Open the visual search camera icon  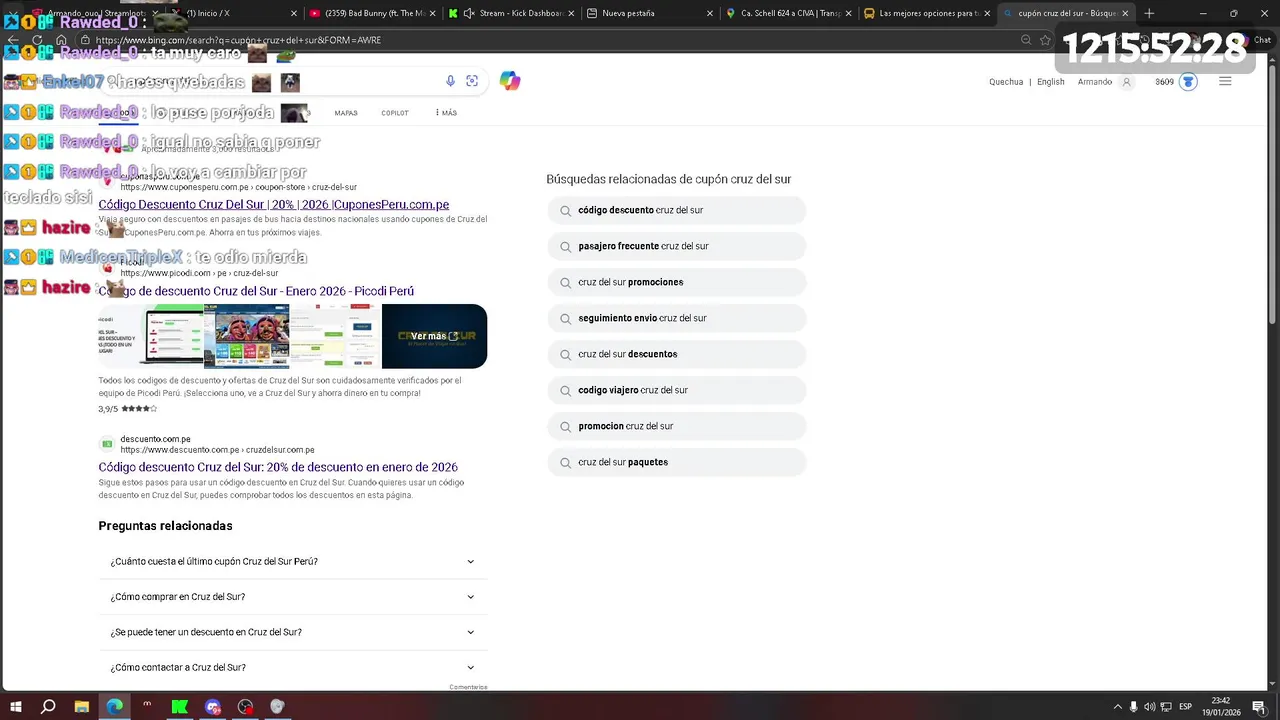coord(472,81)
